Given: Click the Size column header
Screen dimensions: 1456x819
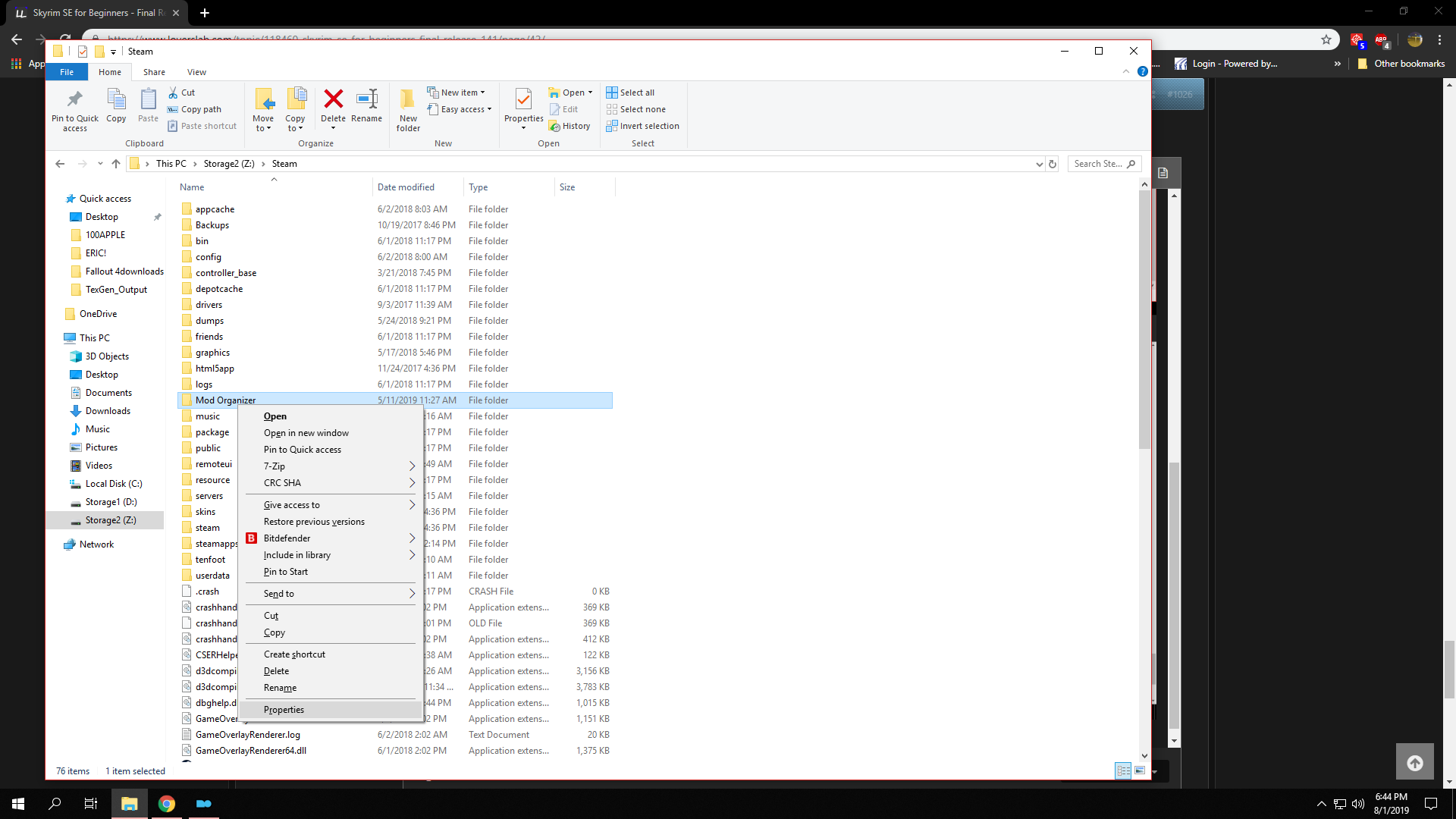Looking at the screenshot, I should pos(585,187).
